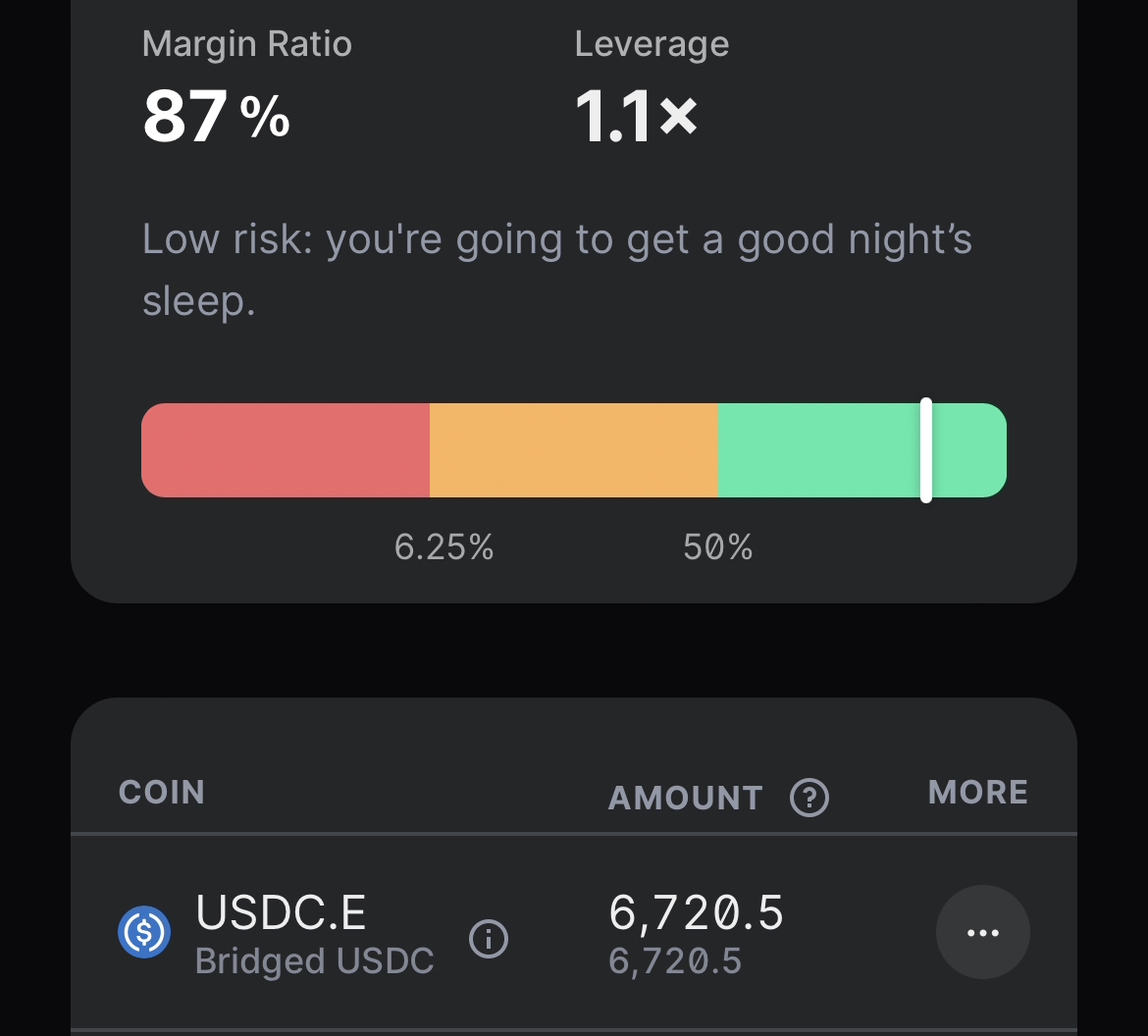Click the COIN column header

[x=162, y=792]
